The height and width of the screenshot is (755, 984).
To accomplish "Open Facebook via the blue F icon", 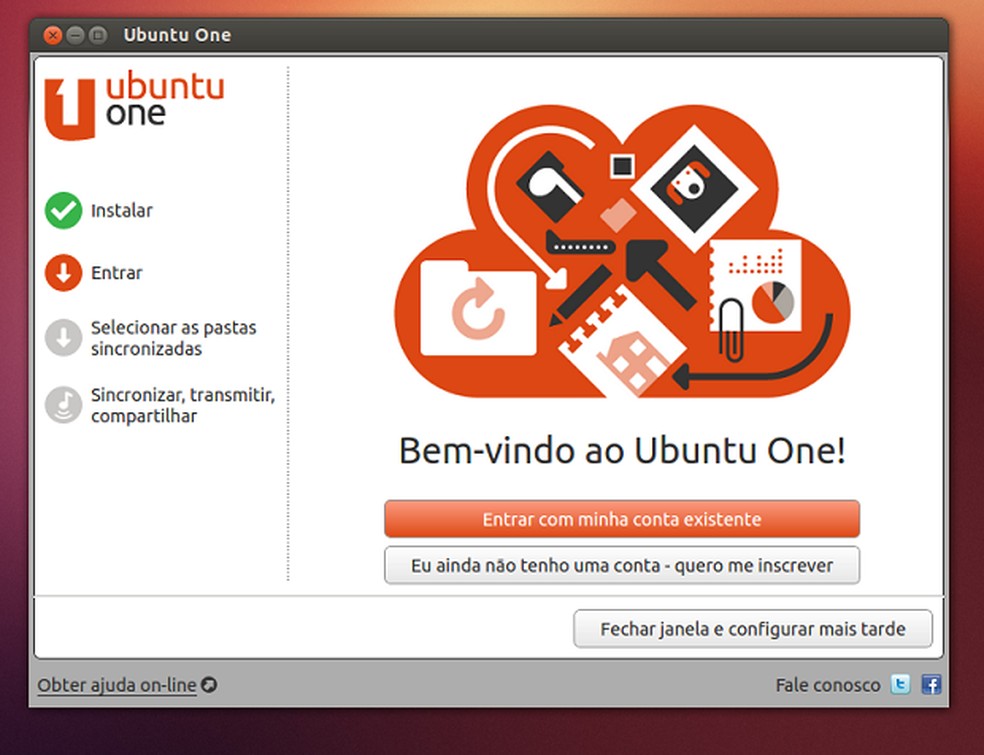I will tap(930, 684).
